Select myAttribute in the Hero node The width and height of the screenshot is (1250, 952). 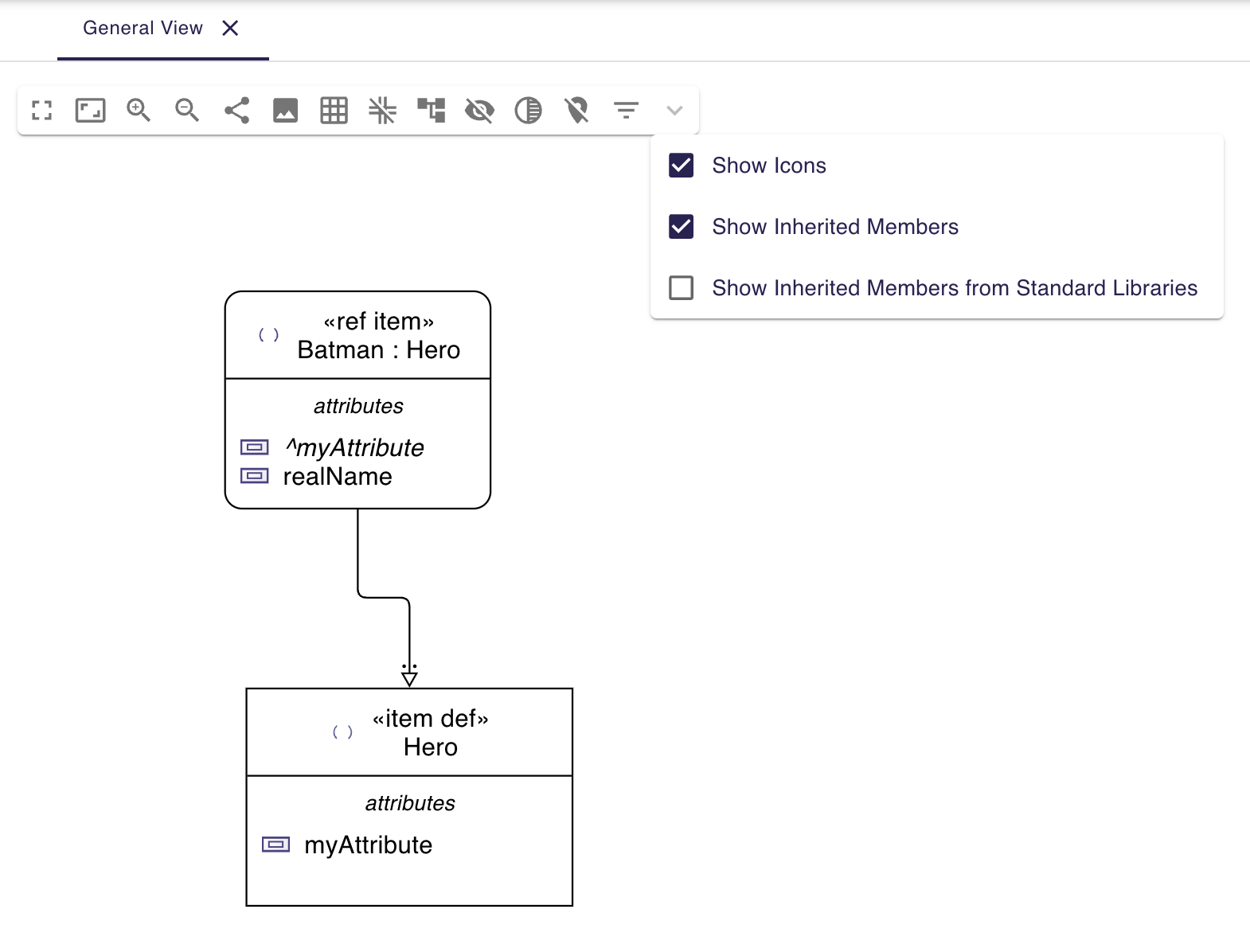pos(369,845)
